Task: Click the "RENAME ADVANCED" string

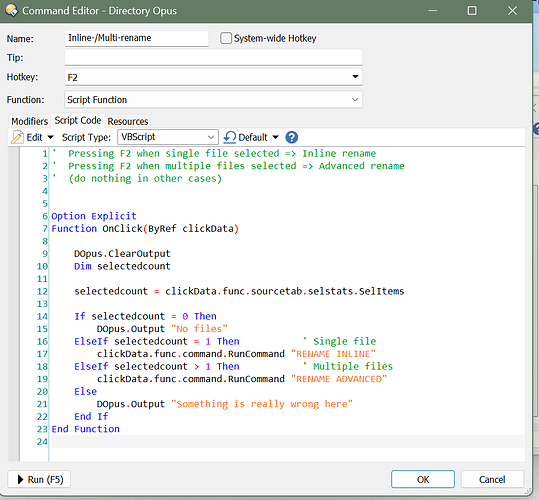Action: tap(339, 379)
